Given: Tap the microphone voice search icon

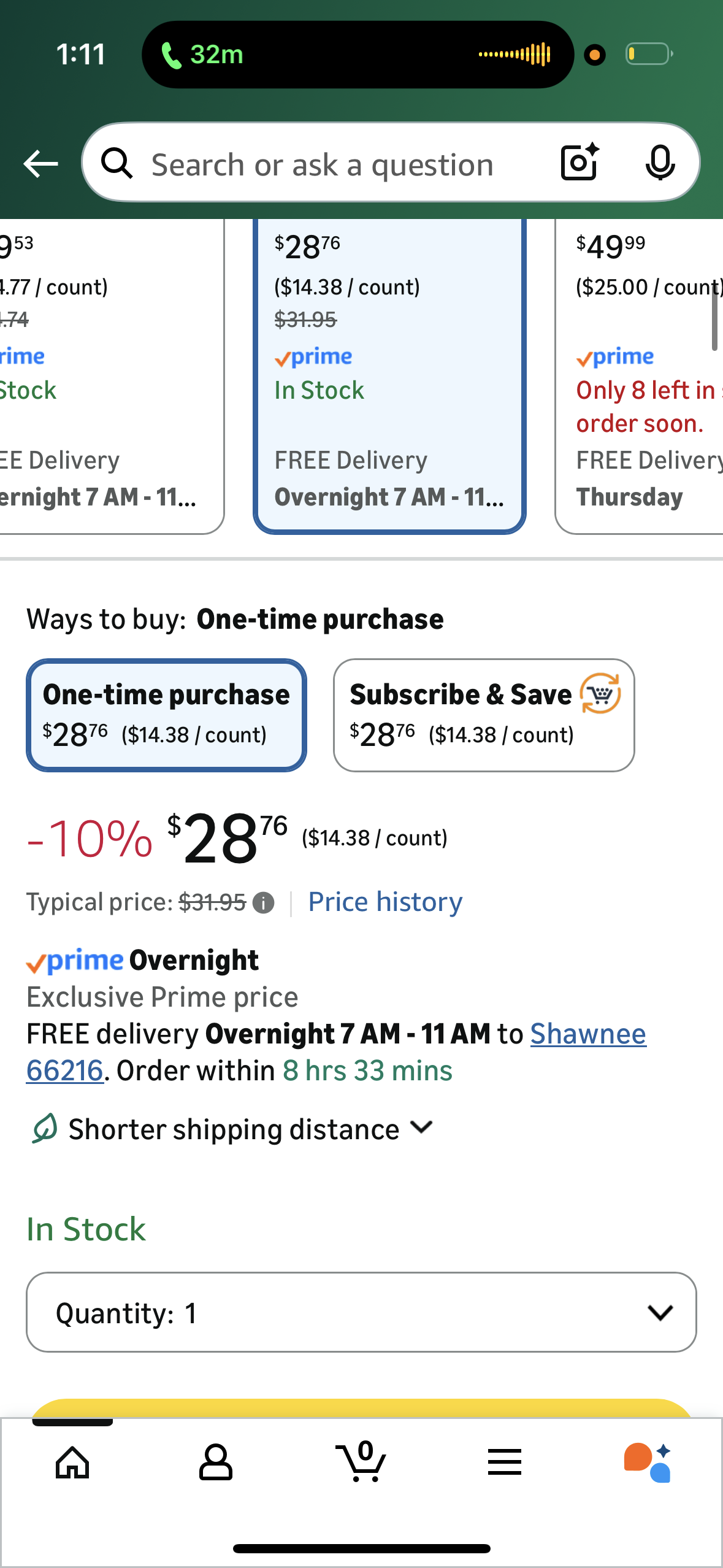Looking at the screenshot, I should point(660,163).
